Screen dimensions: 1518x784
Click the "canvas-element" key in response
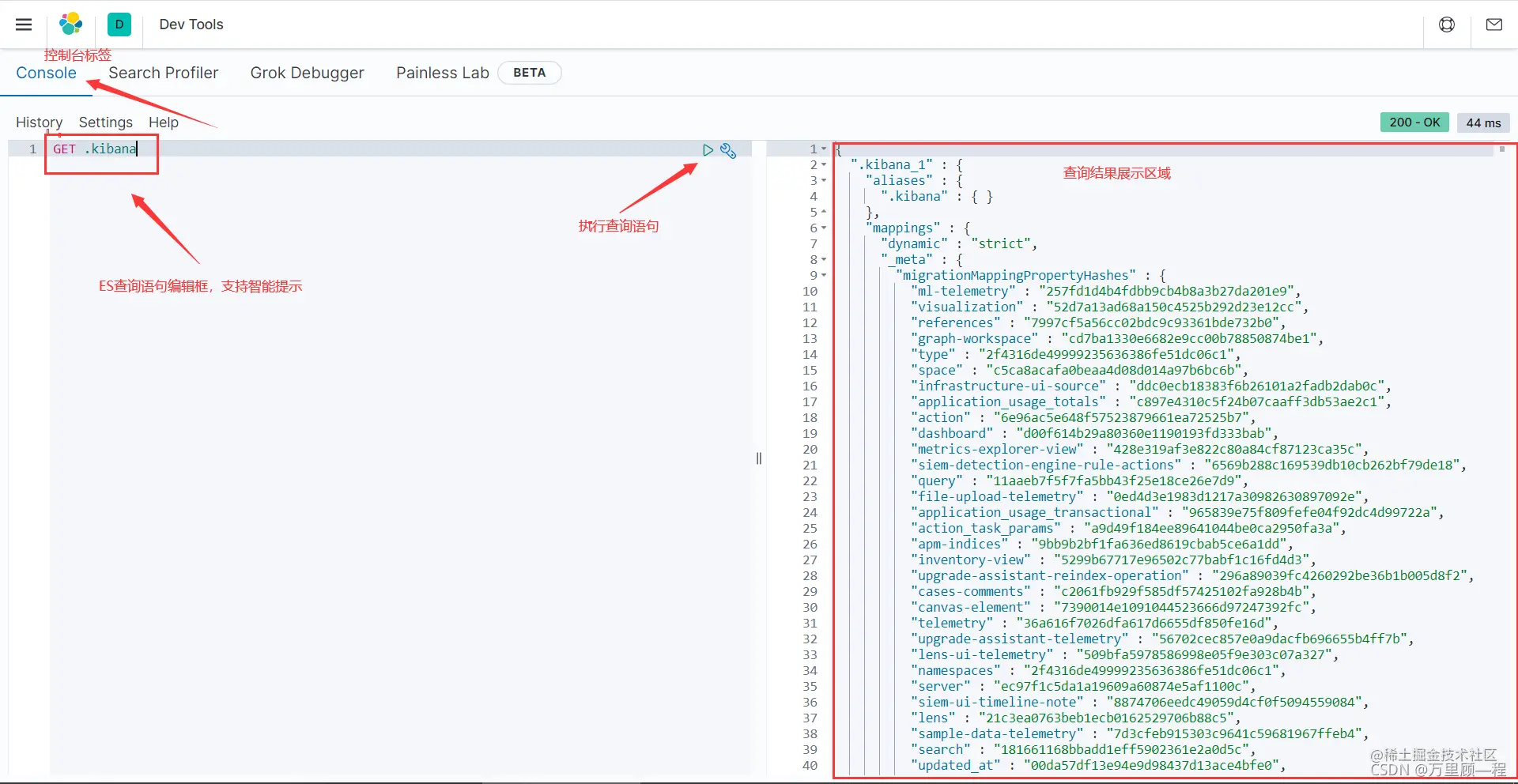(x=970, y=607)
